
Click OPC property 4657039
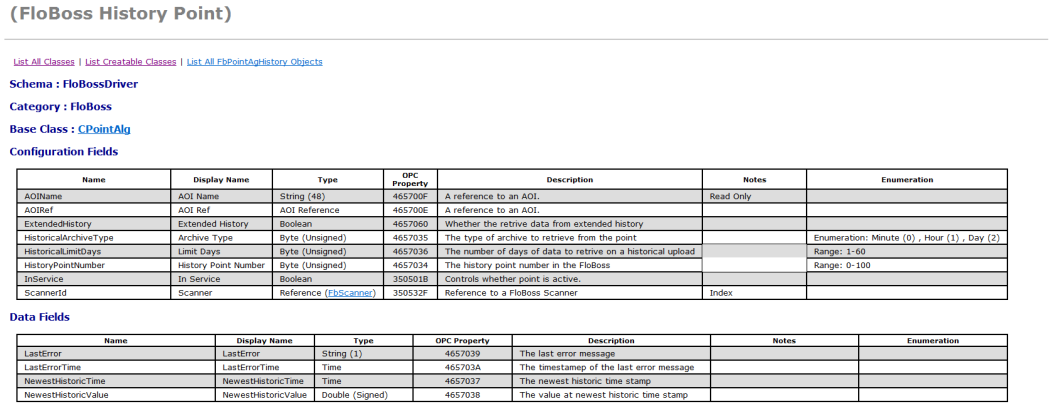(463, 354)
